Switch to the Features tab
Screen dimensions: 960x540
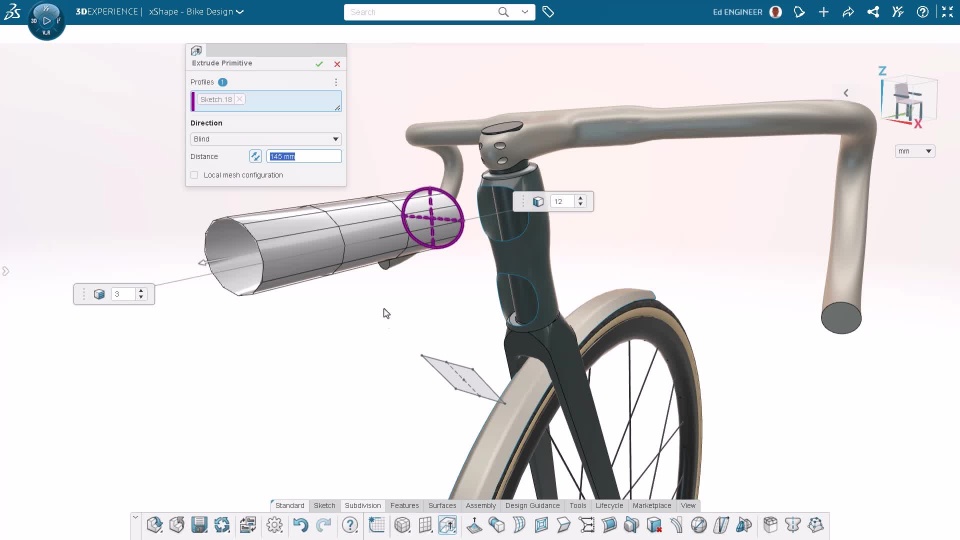[x=405, y=506]
